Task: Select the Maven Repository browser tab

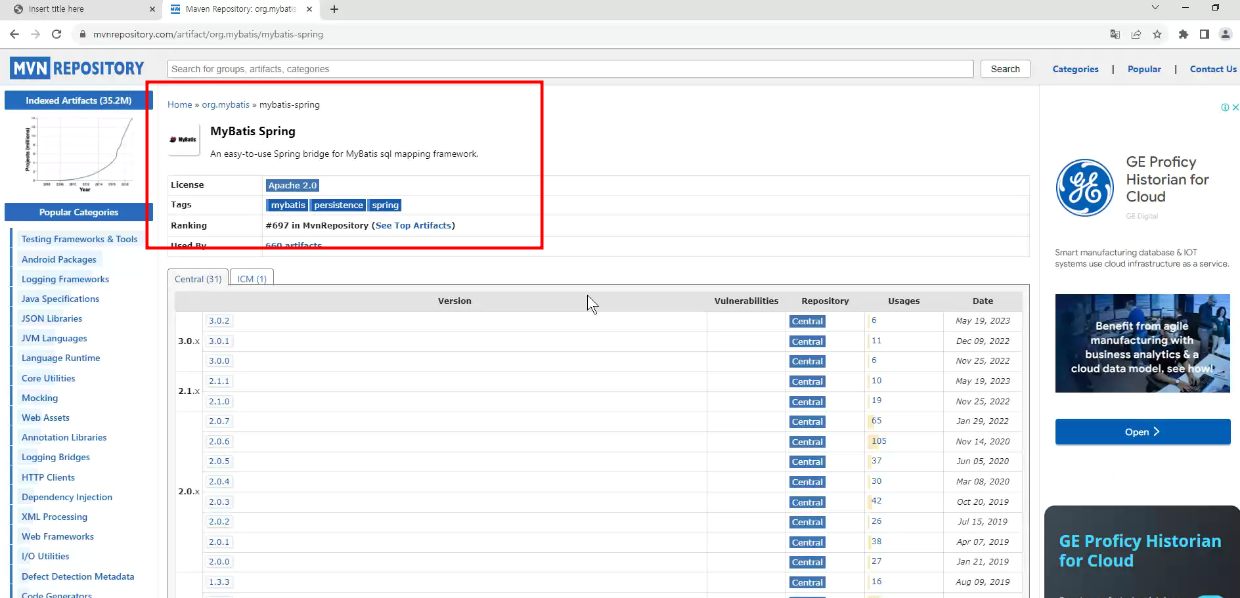Action: (x=242, y=9)
